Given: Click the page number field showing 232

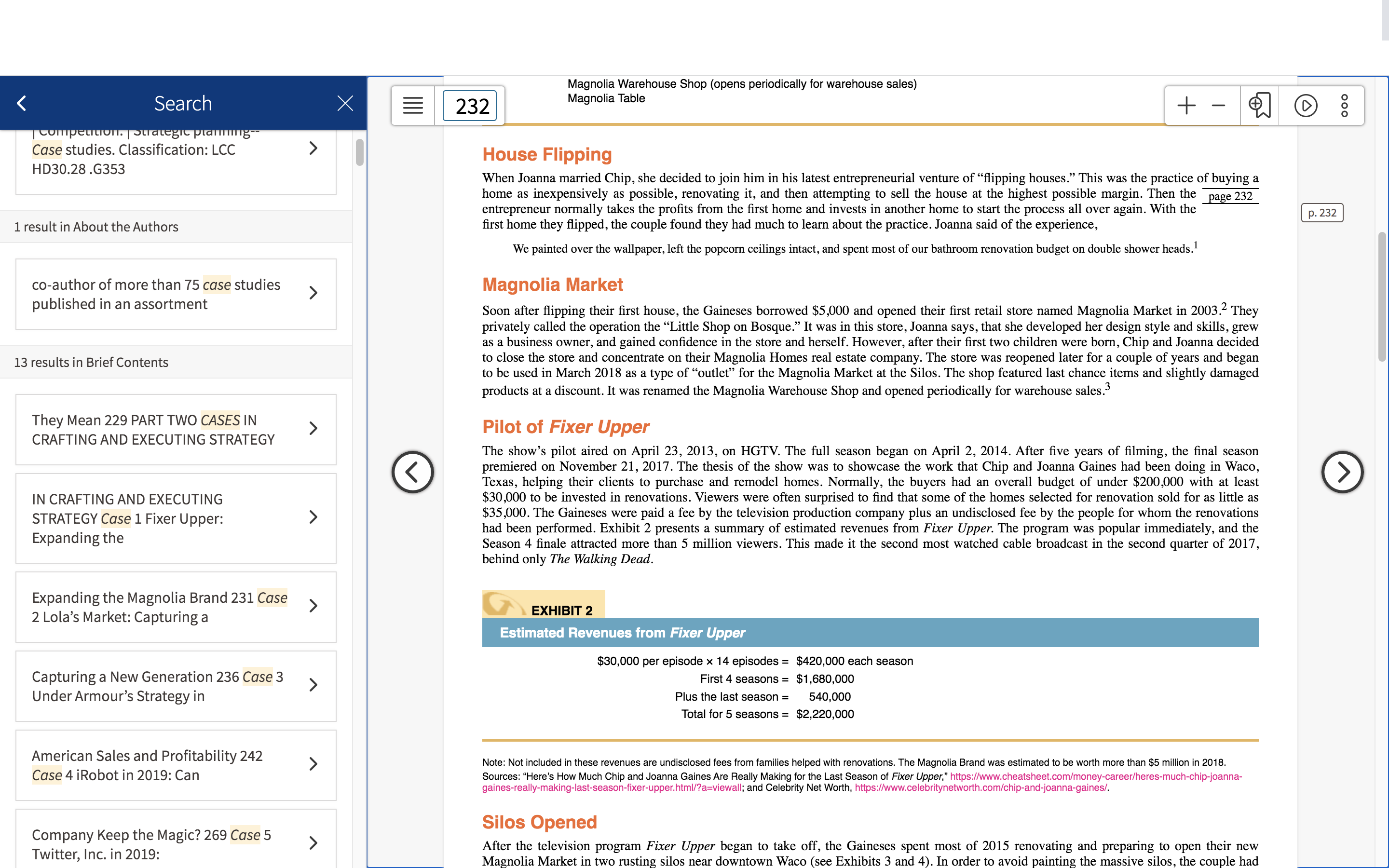Looking at the screenshot, I should click(x=470, y=106).
